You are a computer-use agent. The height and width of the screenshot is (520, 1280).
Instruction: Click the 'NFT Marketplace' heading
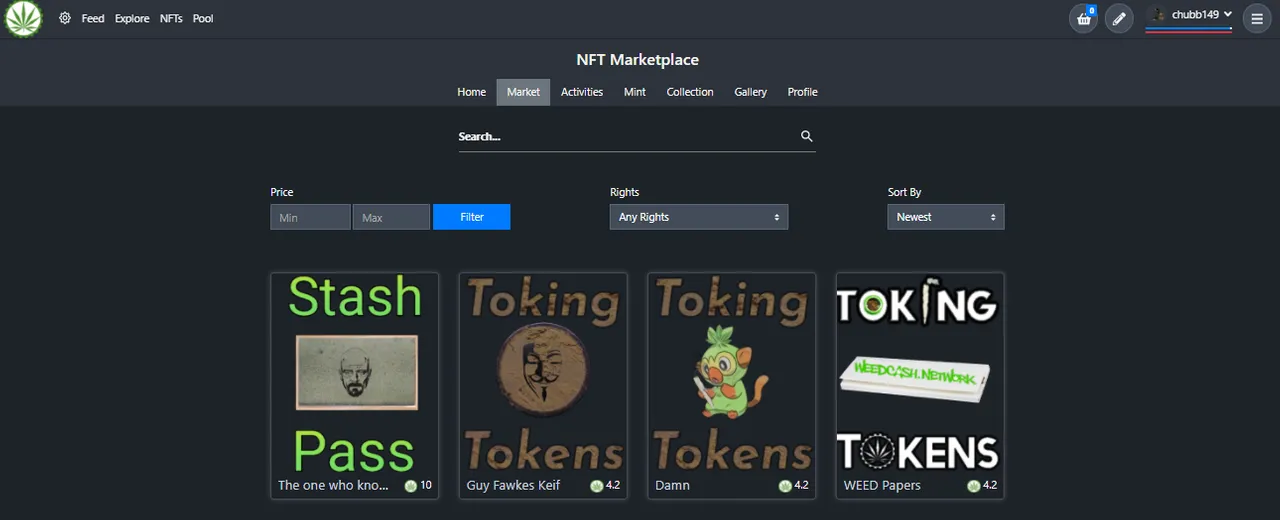[638, 60]
